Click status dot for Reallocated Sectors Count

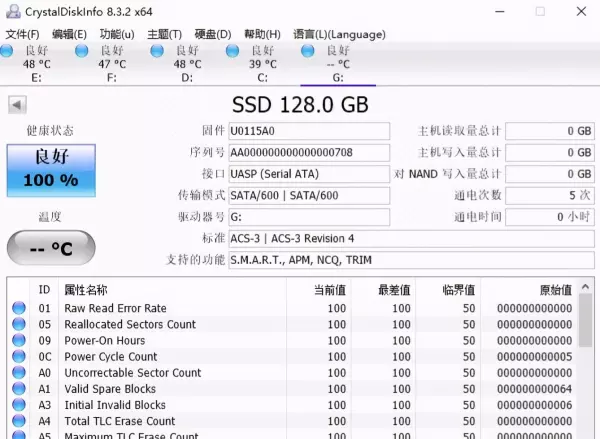[19, 324]
